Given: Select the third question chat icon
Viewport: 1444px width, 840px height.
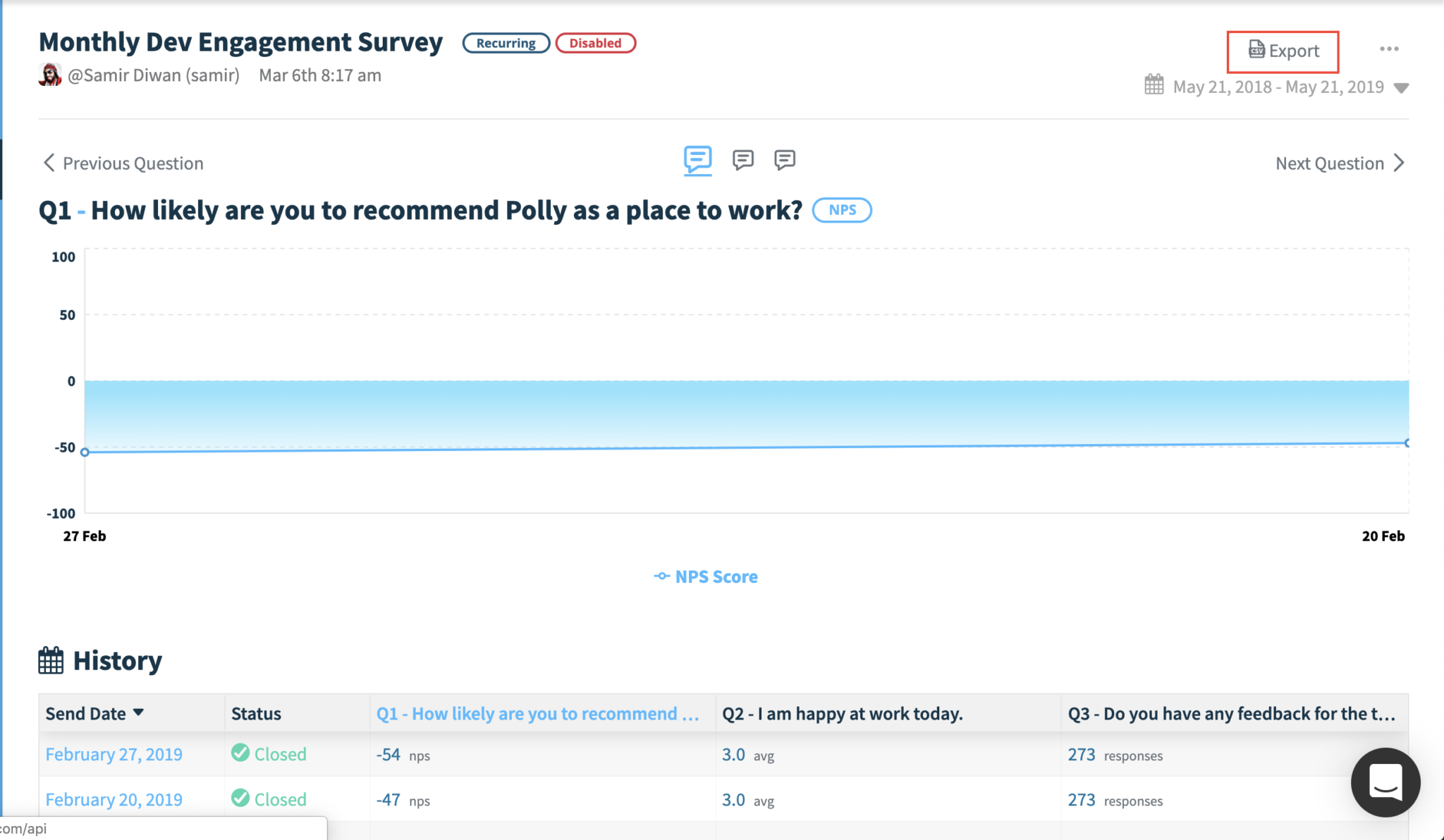Looking at the screenshot, I should (x=784, y=160).
